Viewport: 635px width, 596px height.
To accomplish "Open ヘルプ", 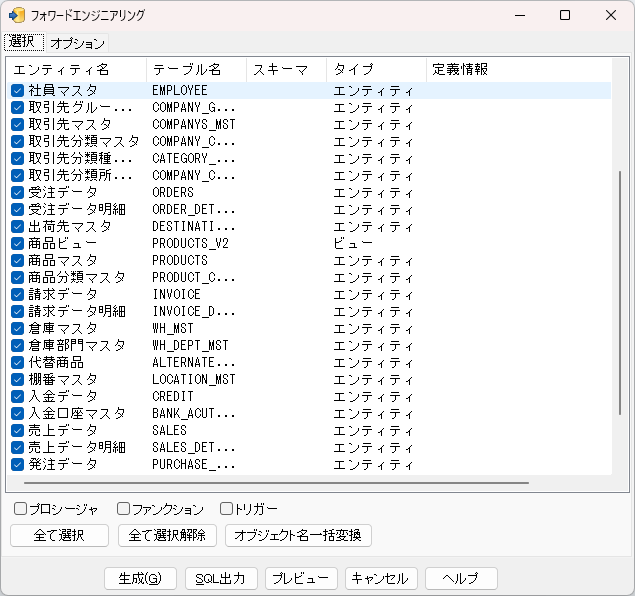I will [x=461, y=579].
